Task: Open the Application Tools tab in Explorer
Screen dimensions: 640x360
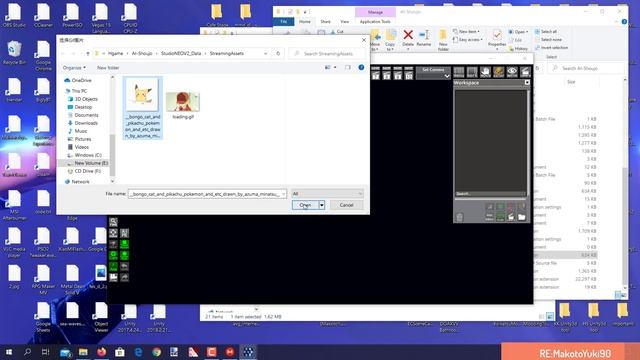Action: pyautogui.click(x=375, y=21)
